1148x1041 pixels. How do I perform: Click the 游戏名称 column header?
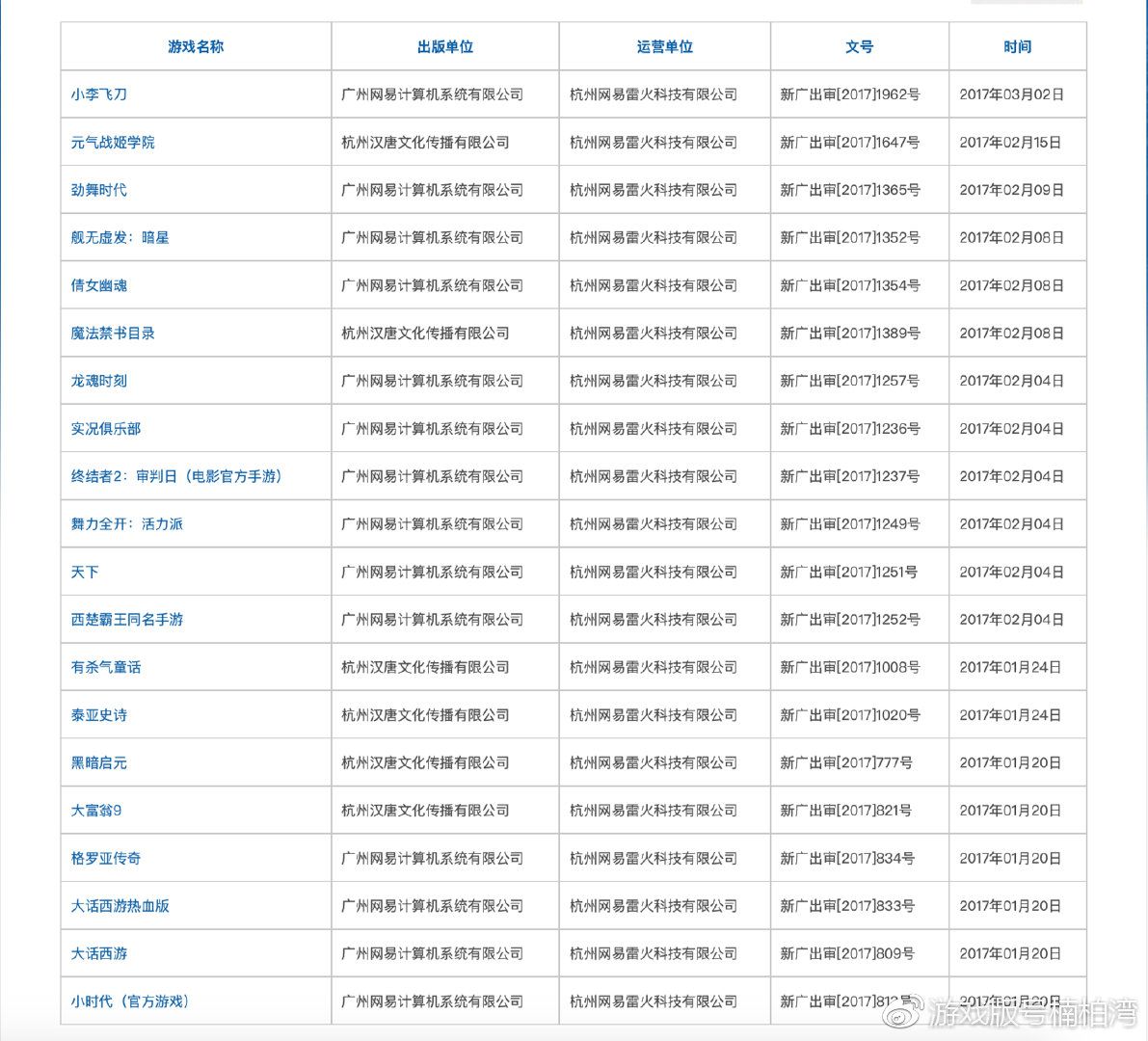click(196, 47)
